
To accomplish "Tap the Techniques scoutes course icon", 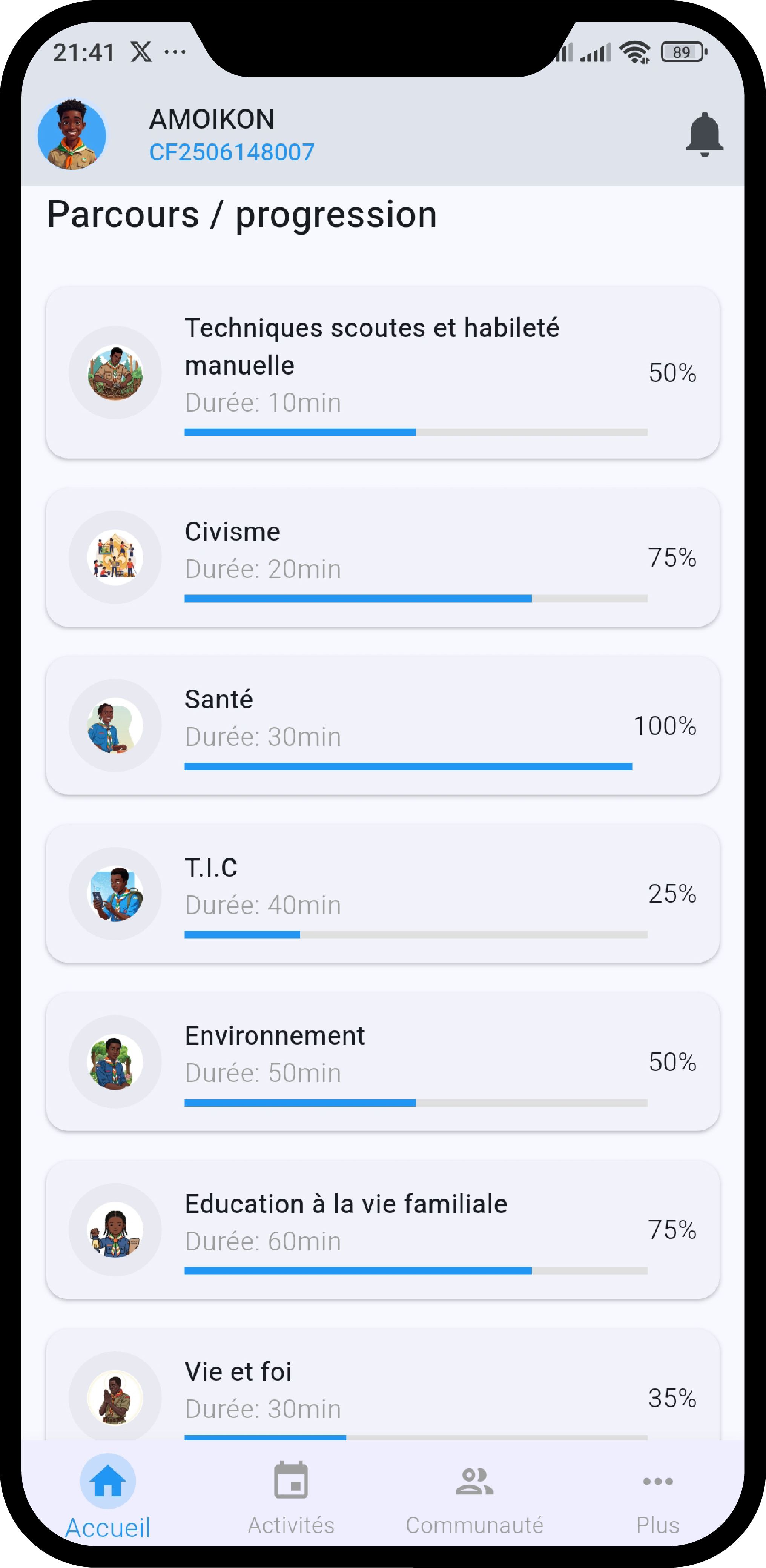I will pyautogui.click(x=115, y=373).
